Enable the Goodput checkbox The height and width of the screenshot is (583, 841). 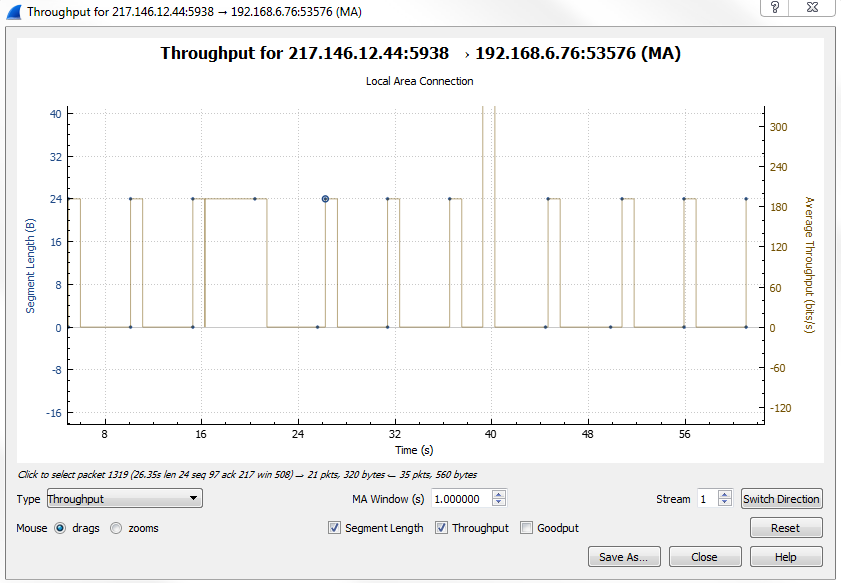[x=526, y=528]
